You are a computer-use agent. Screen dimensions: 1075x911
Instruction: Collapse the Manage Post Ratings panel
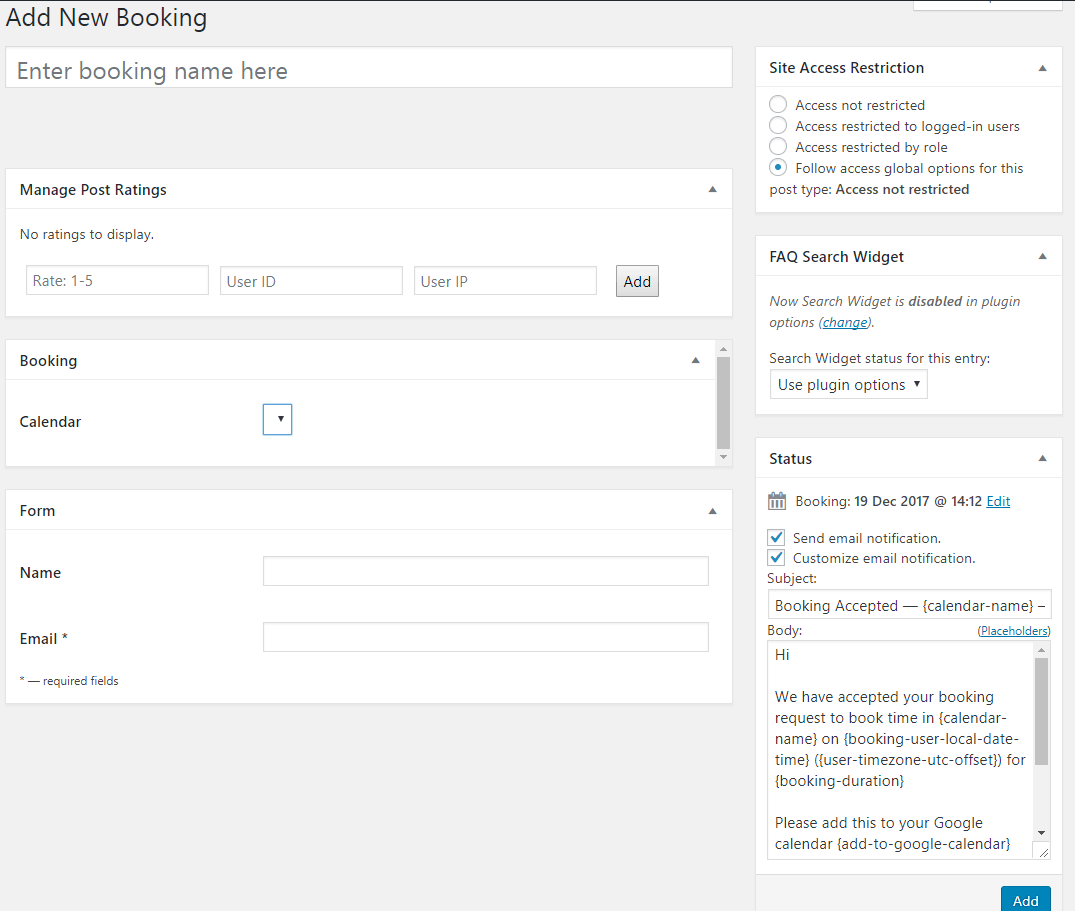(x=712, y=189)
